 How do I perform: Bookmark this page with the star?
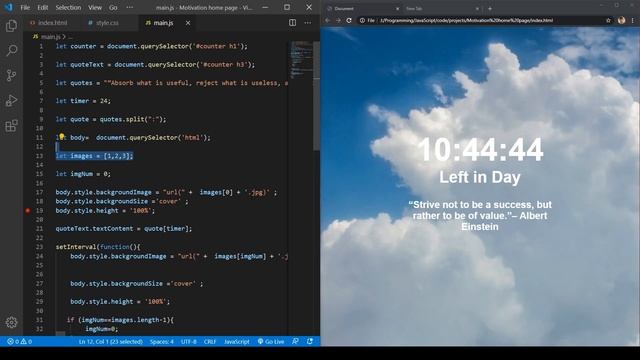pyautogui.click(x=608, y=20)
